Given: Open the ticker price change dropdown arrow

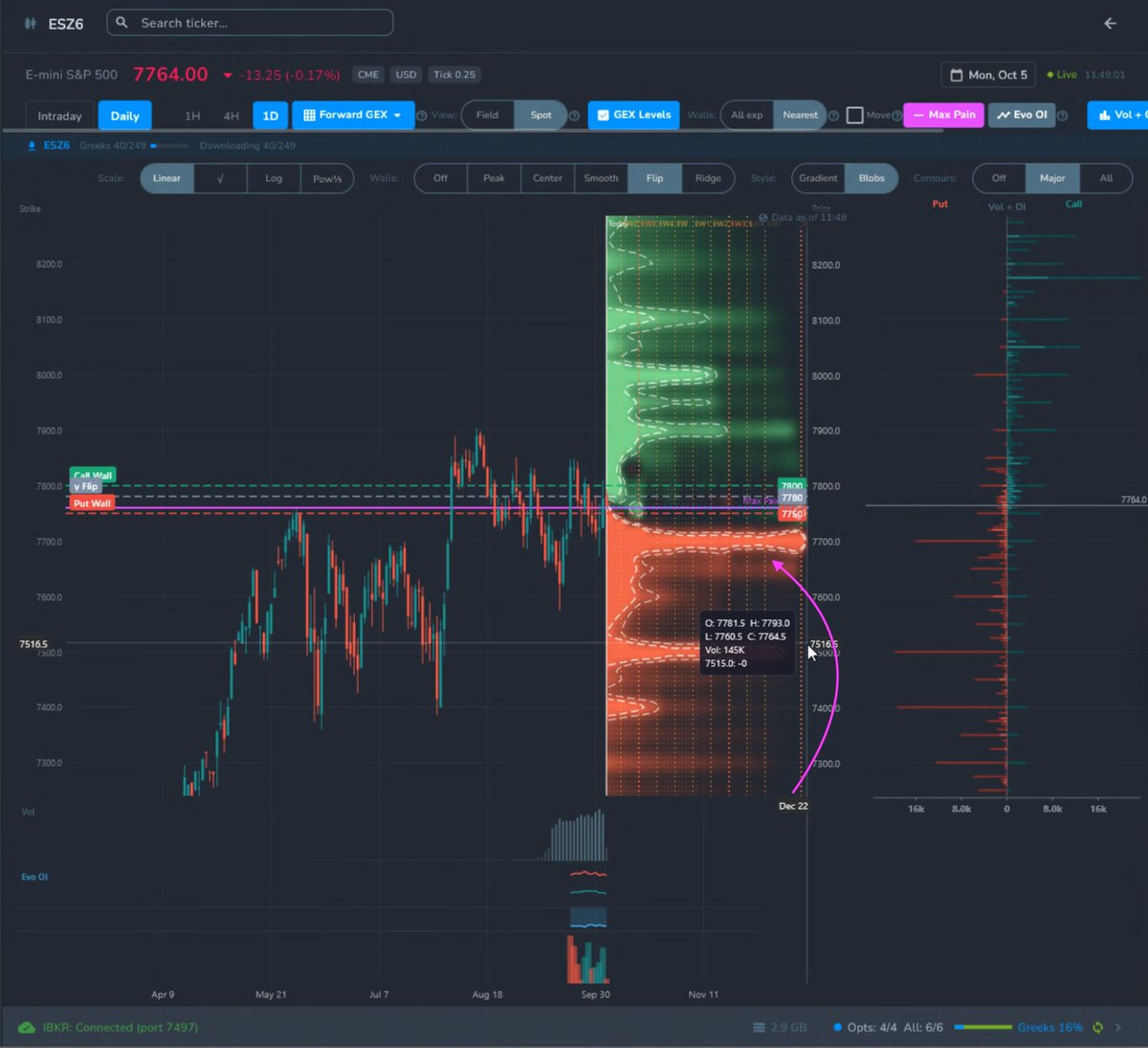Looking at the screenshot, I should tap(228, 75).
